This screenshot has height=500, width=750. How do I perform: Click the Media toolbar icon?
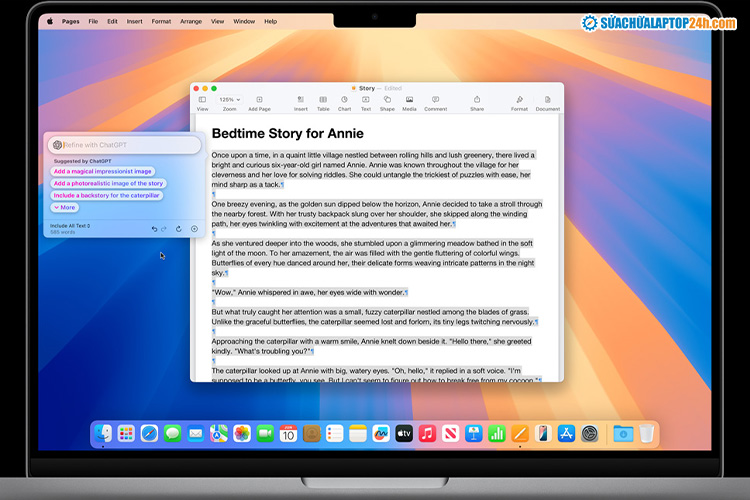tap(409, 101)
